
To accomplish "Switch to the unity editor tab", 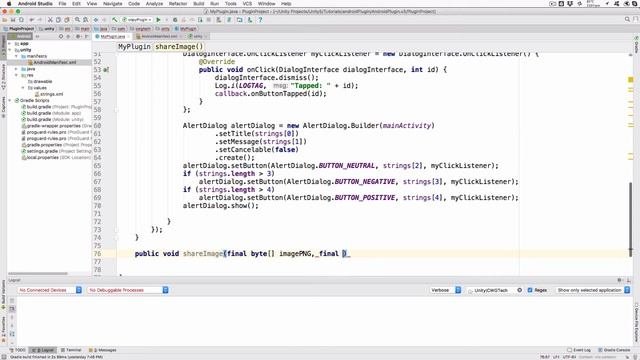I will click(x=198, y=36).
